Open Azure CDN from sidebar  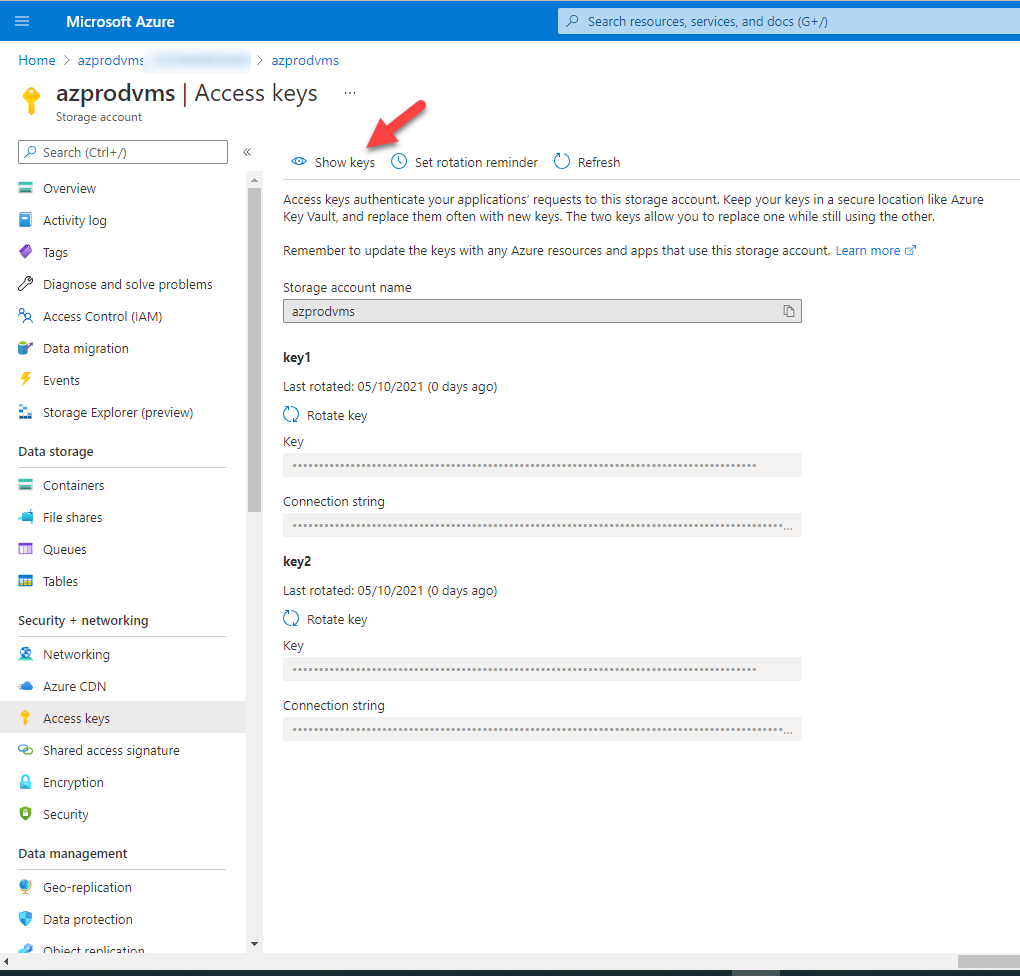tap(74, 686)
